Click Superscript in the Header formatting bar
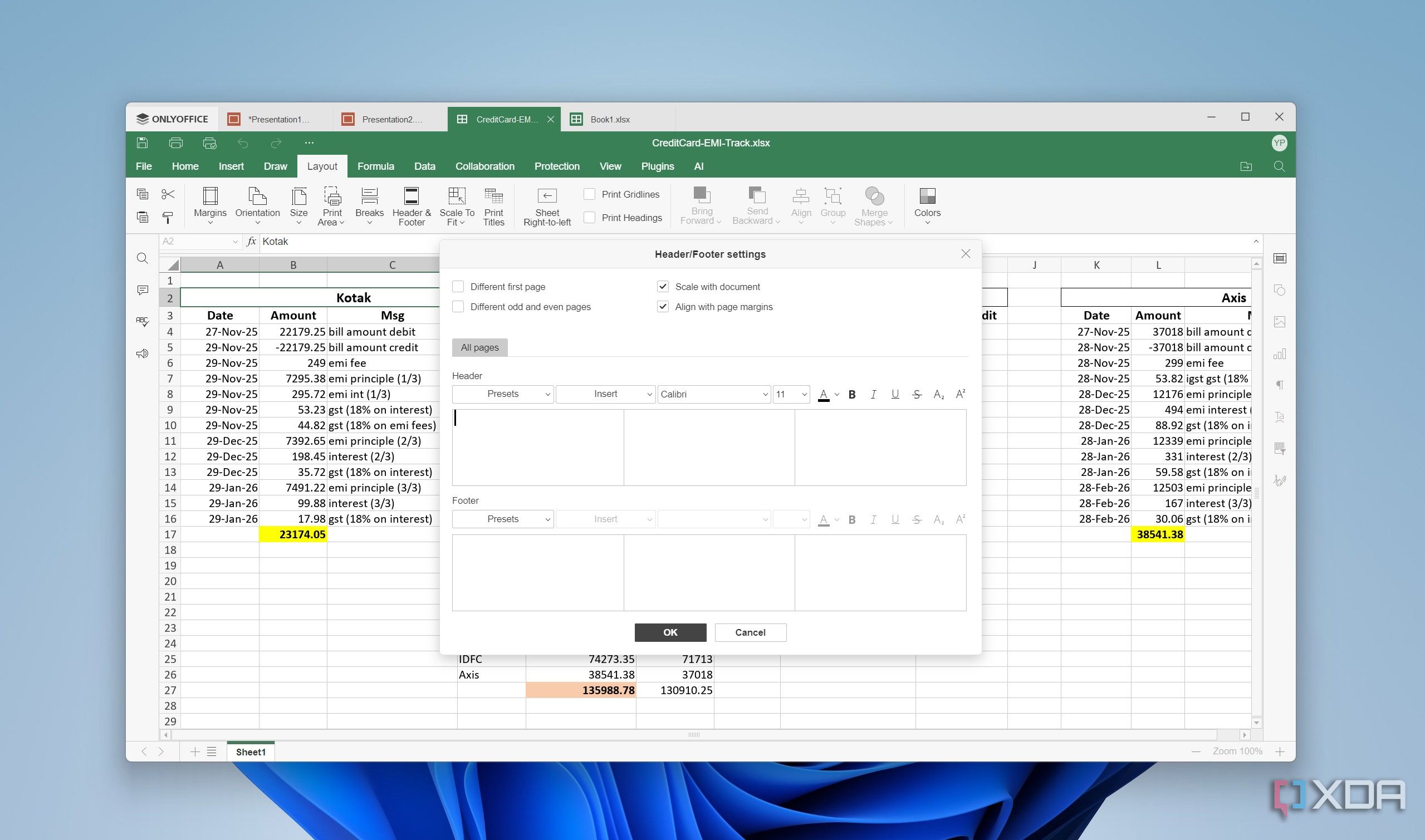The width and height of the screenshot is (1425, 840). pyautogui.click(x=960, y=395)
